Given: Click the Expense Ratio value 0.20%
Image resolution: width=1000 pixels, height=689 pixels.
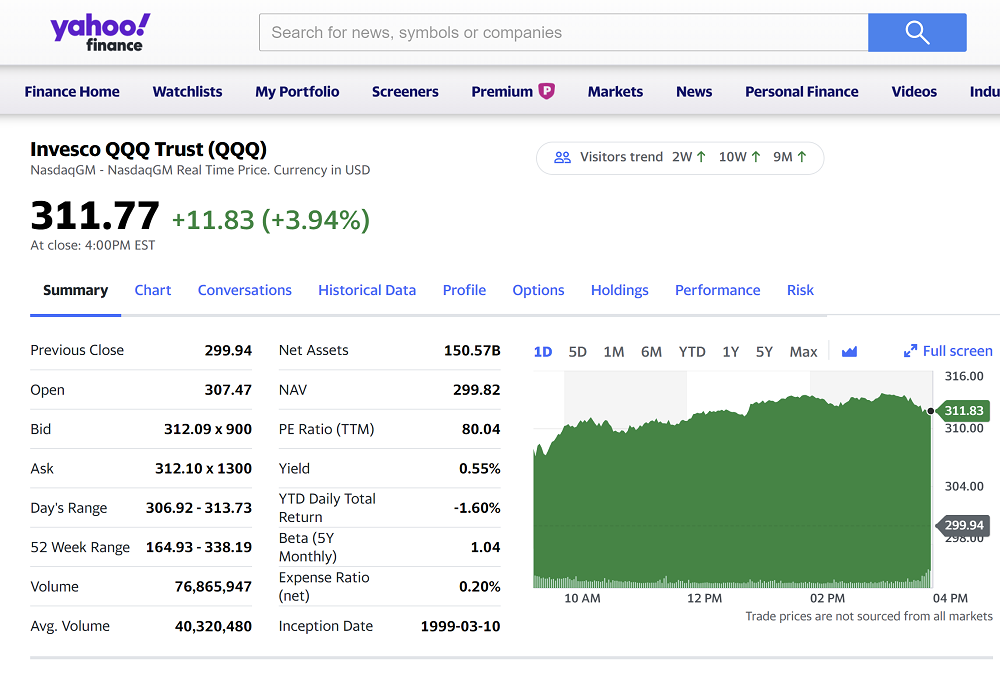Looking at the screenshot, I should [x=480, y=587].
